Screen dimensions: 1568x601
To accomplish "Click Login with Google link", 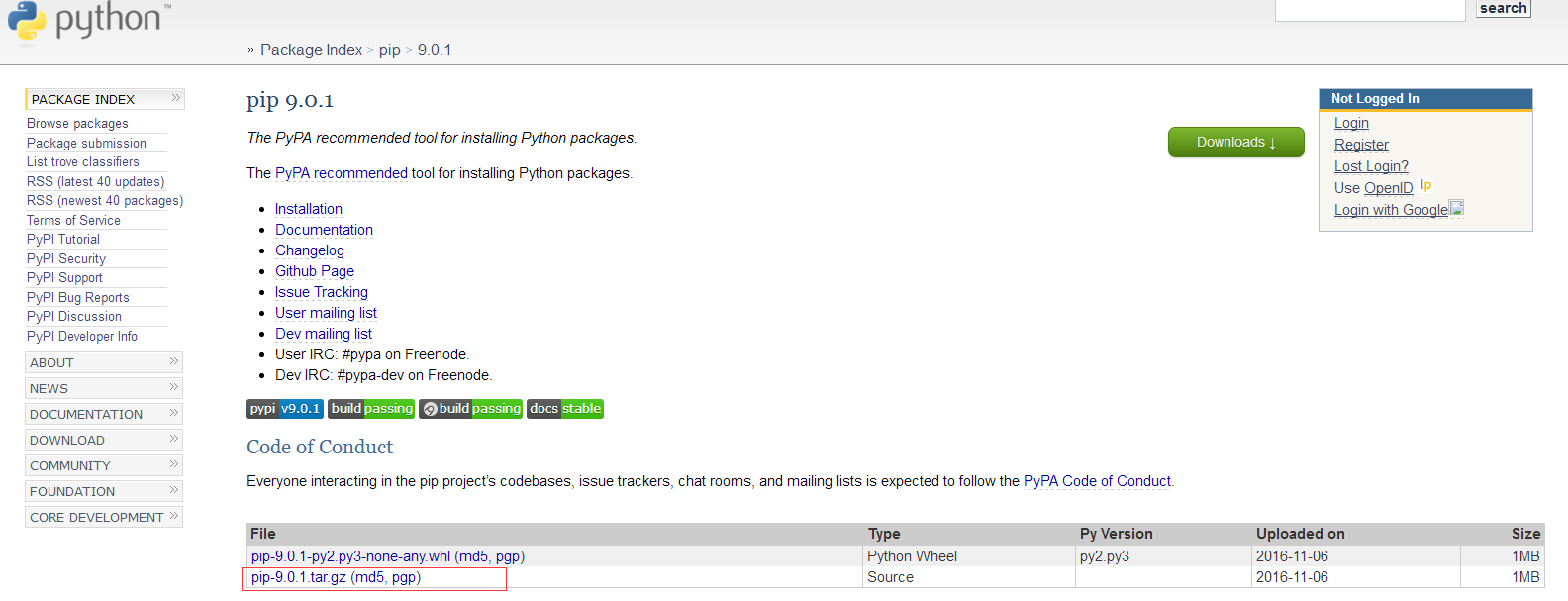I will pos(1391,210).
